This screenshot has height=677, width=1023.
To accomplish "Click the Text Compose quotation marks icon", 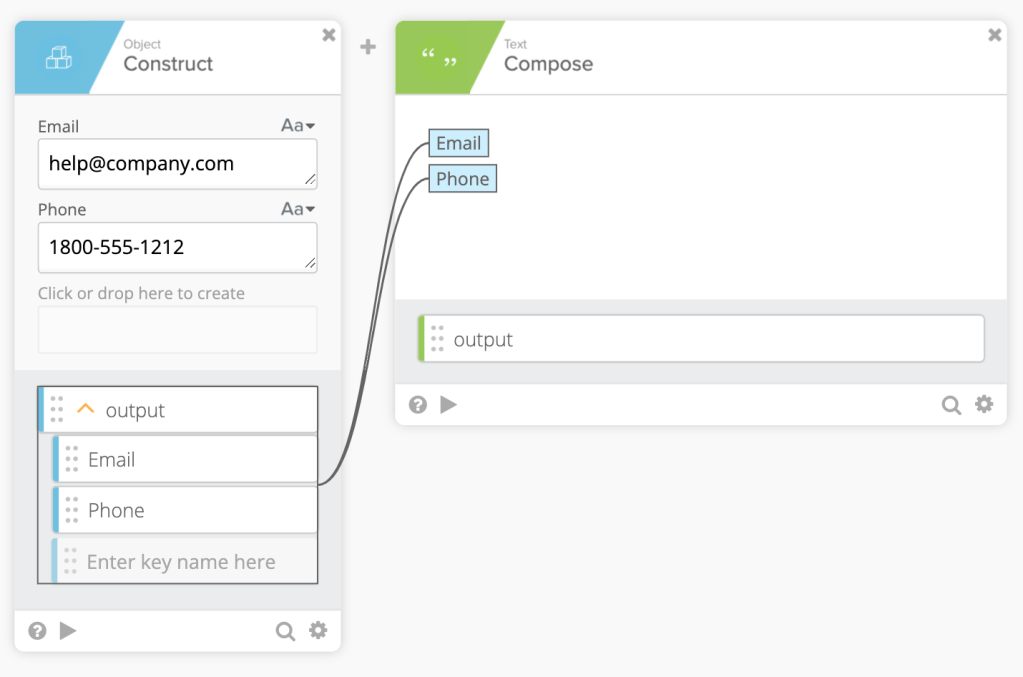I will [440, 60].
